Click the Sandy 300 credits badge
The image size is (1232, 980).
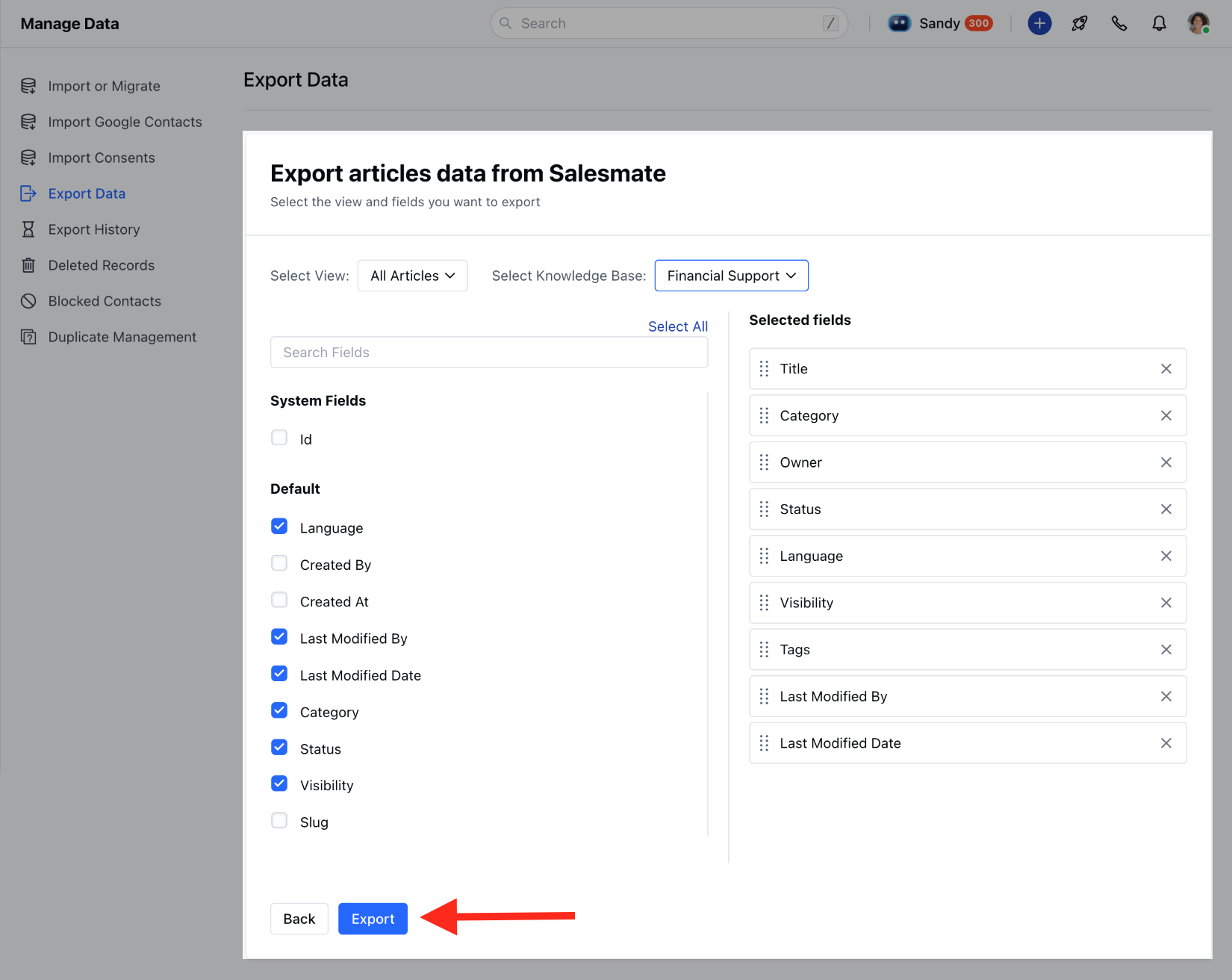point(978,23)
